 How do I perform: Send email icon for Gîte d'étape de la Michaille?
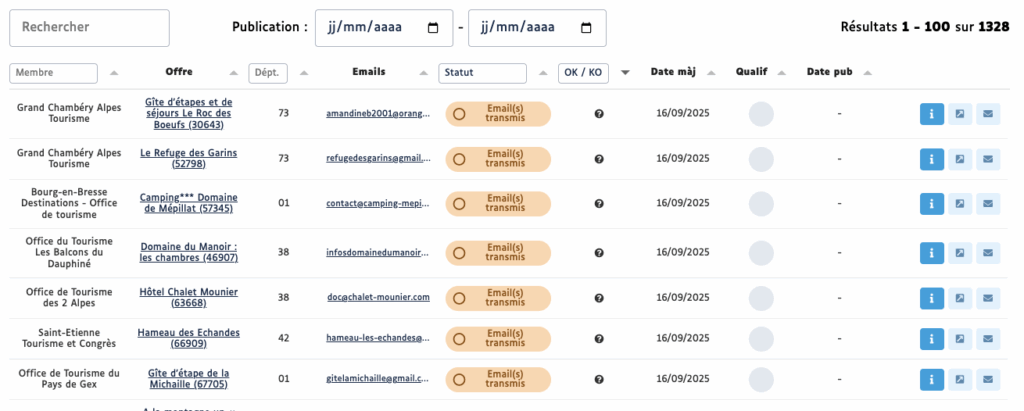[988, 379]
